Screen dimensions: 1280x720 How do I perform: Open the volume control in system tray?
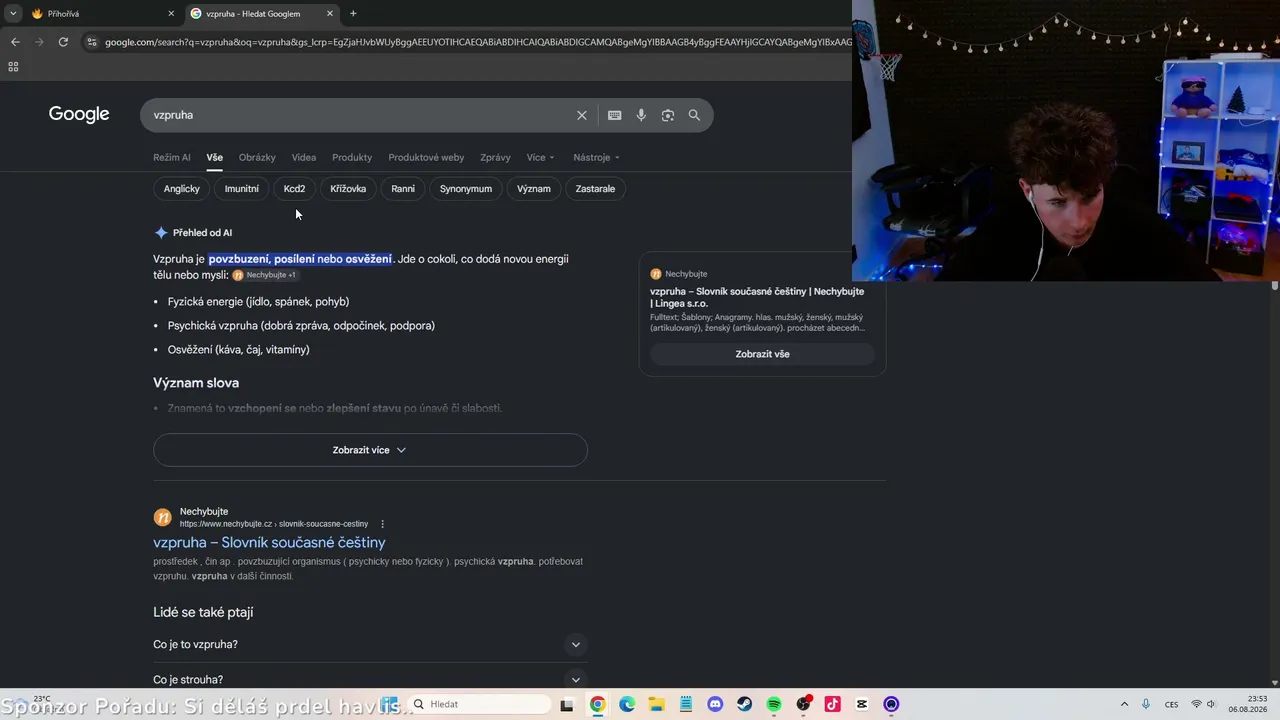(1211, 704)
